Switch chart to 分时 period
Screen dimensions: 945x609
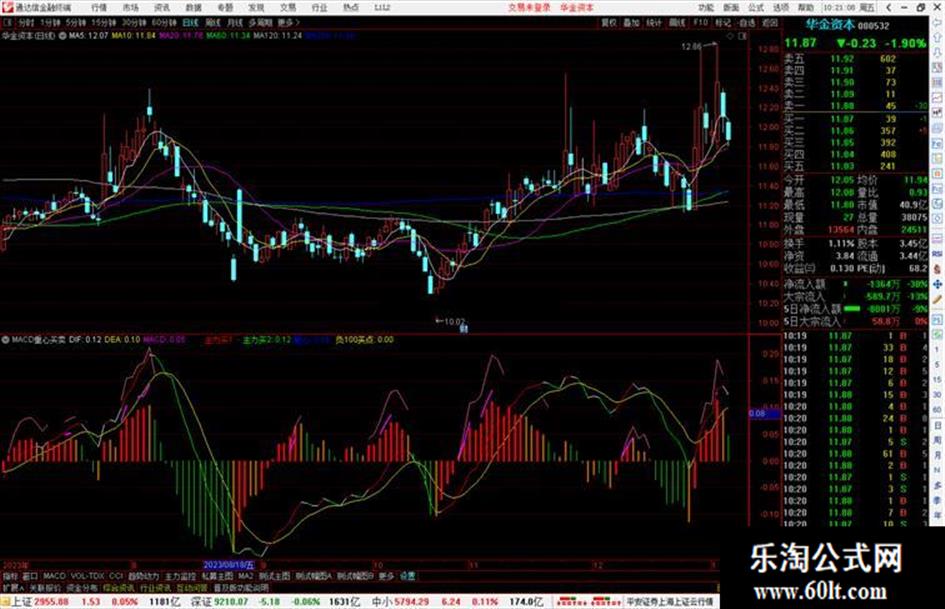(26, 22)
